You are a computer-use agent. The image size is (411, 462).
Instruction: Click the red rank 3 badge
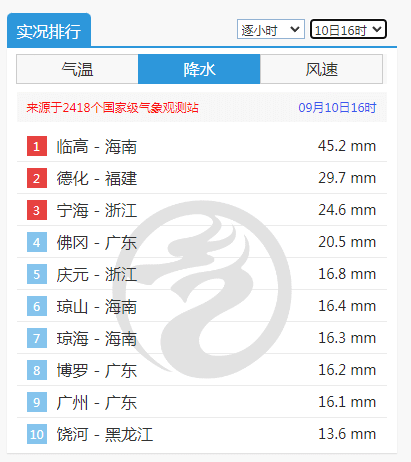pyautogui.click(x=37, y=210)
